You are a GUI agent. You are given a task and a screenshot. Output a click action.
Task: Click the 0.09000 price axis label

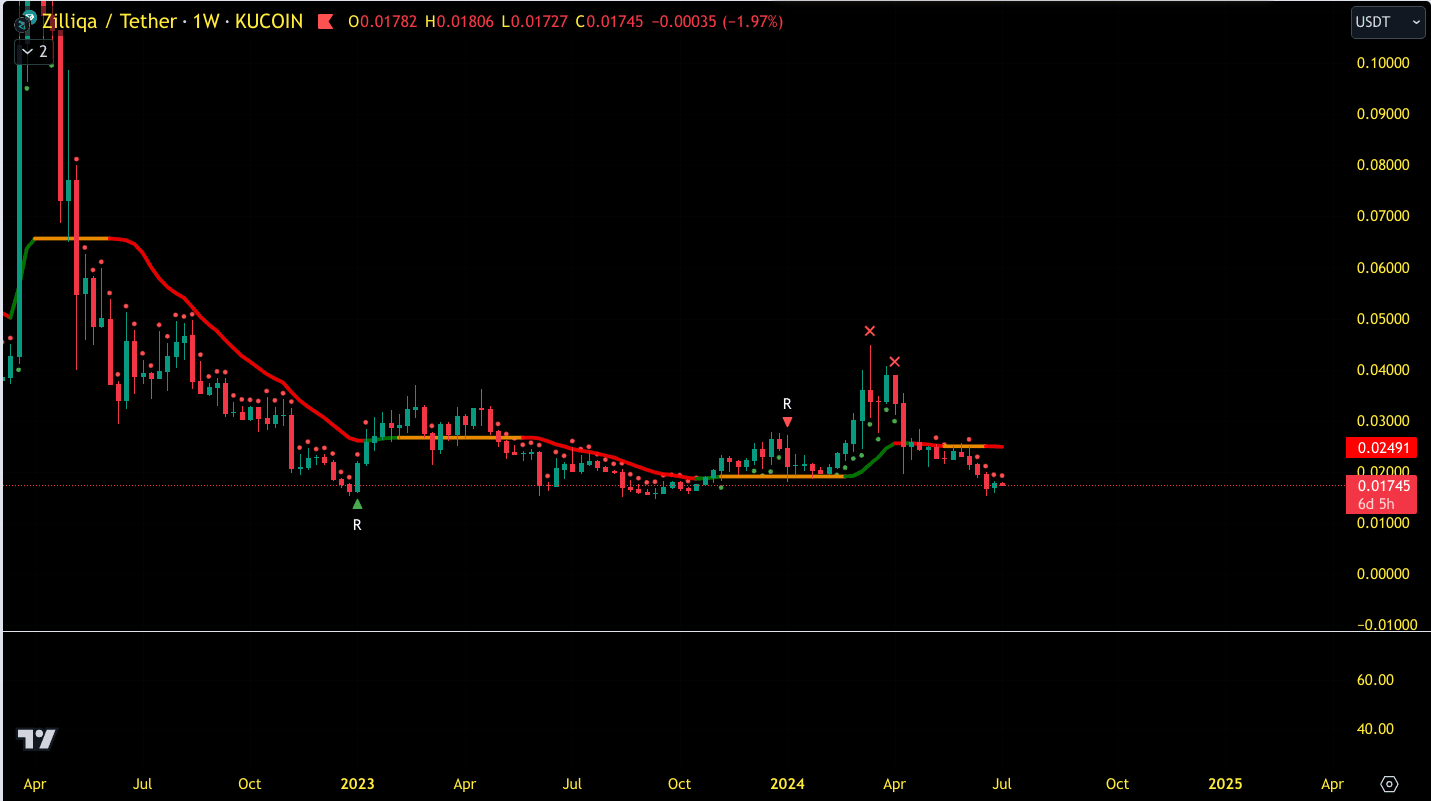1383,114
